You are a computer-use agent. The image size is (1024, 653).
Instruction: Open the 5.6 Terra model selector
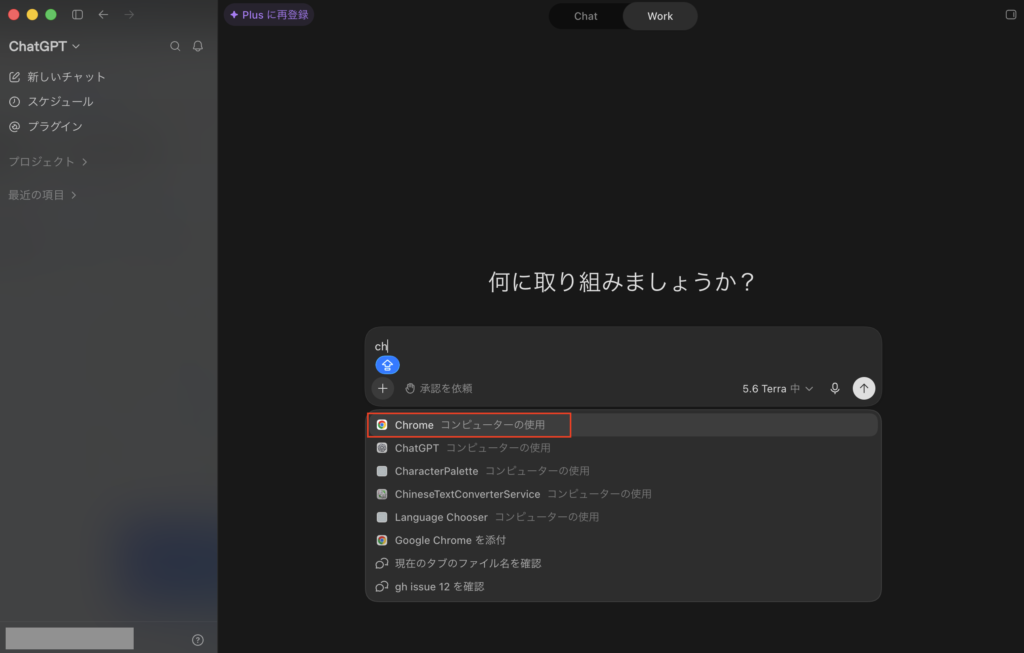pos(778,389)
